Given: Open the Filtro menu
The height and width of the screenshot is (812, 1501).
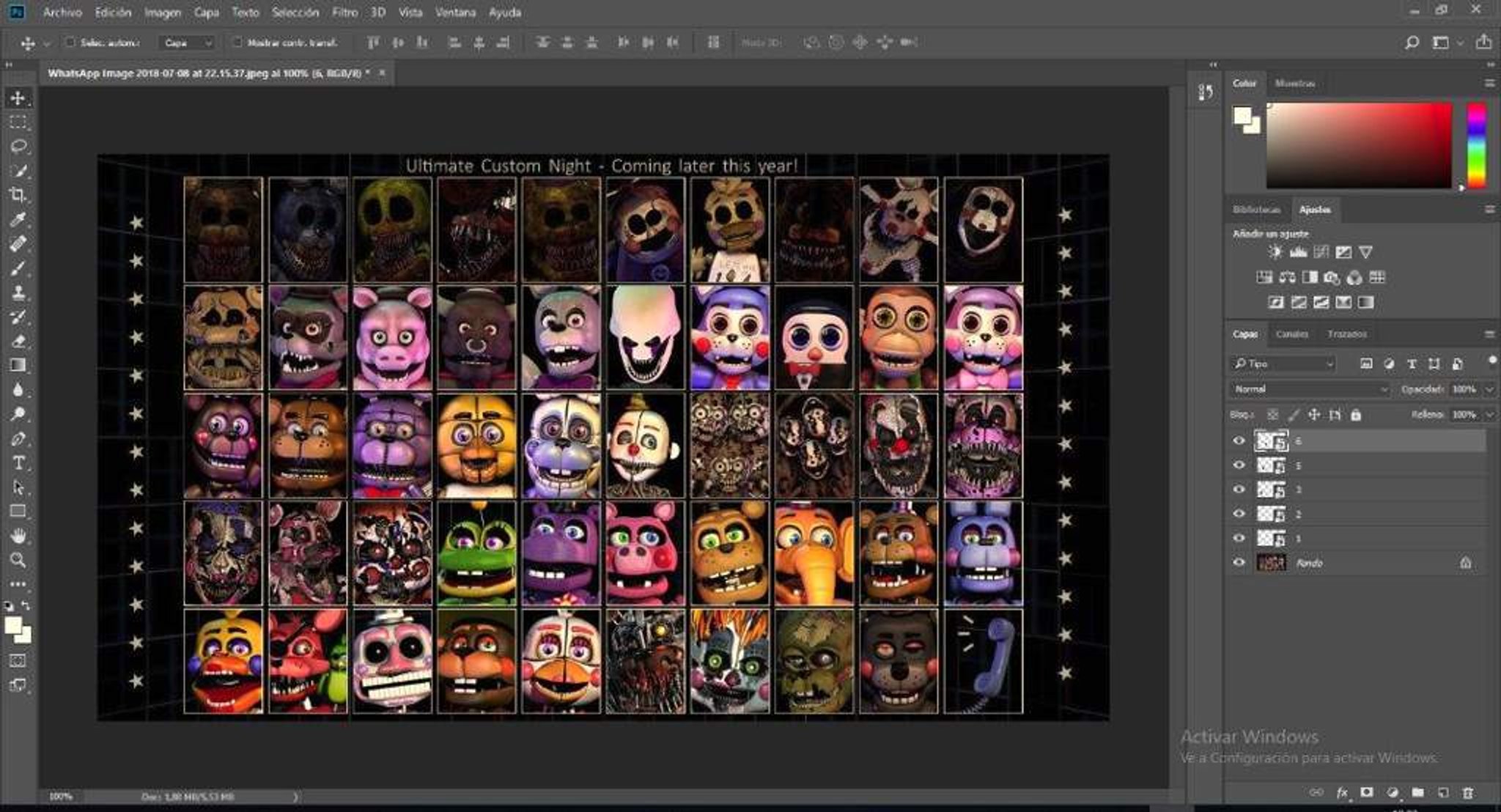Looking at the screenshot, I should coord(344,12).
